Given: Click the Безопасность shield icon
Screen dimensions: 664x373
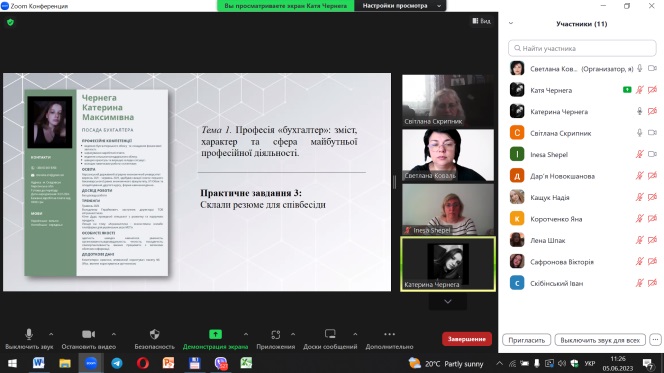Looking at the screenshot, I should pyautogui.click(x=155, y=334).
